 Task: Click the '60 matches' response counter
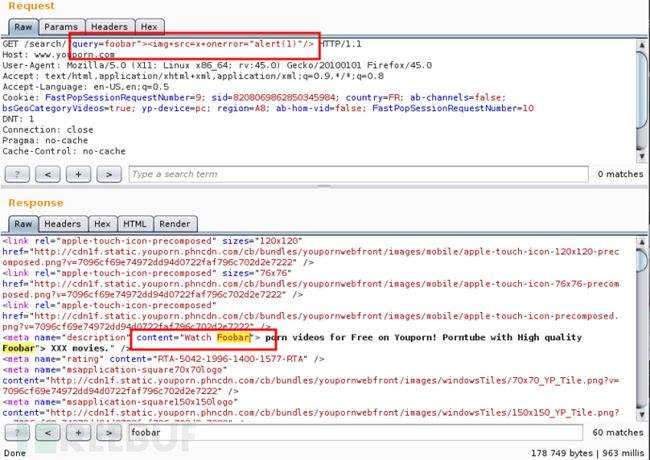pos(618,433)
